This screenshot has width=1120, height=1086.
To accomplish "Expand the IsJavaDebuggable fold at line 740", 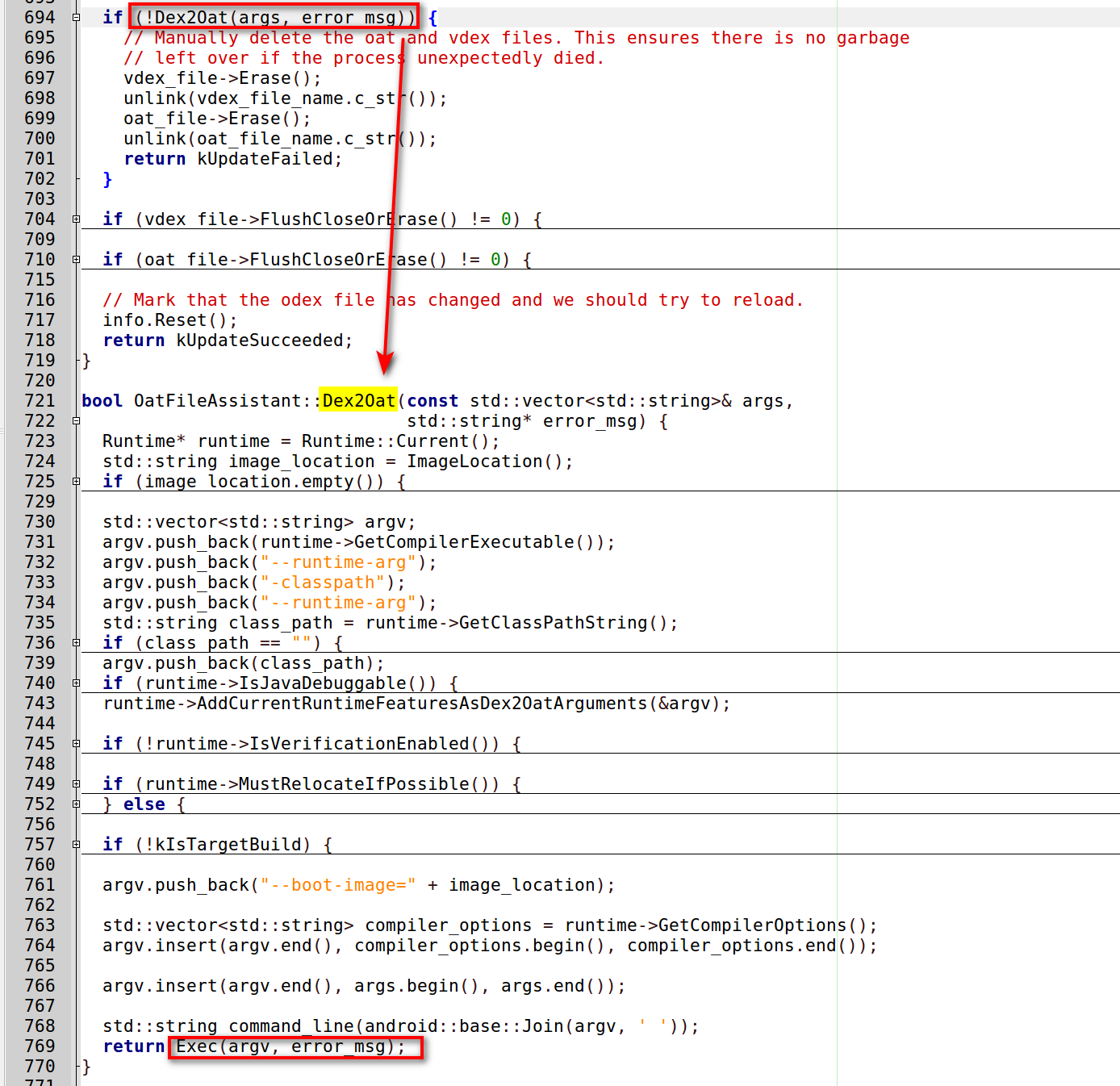I will tap(77, 683).
